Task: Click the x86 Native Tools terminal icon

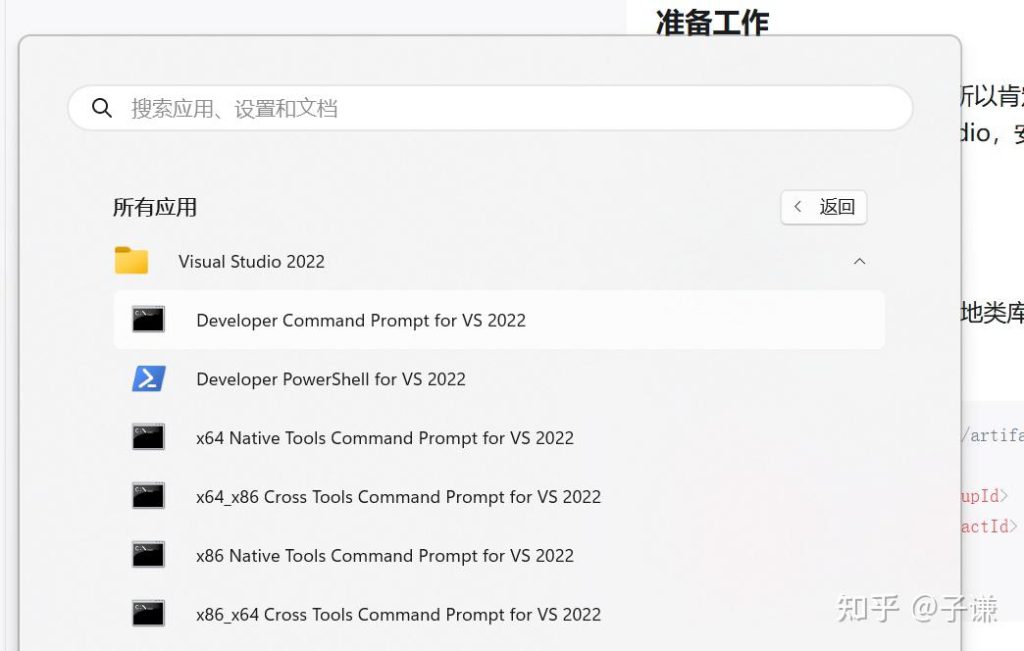Action: 148,556
